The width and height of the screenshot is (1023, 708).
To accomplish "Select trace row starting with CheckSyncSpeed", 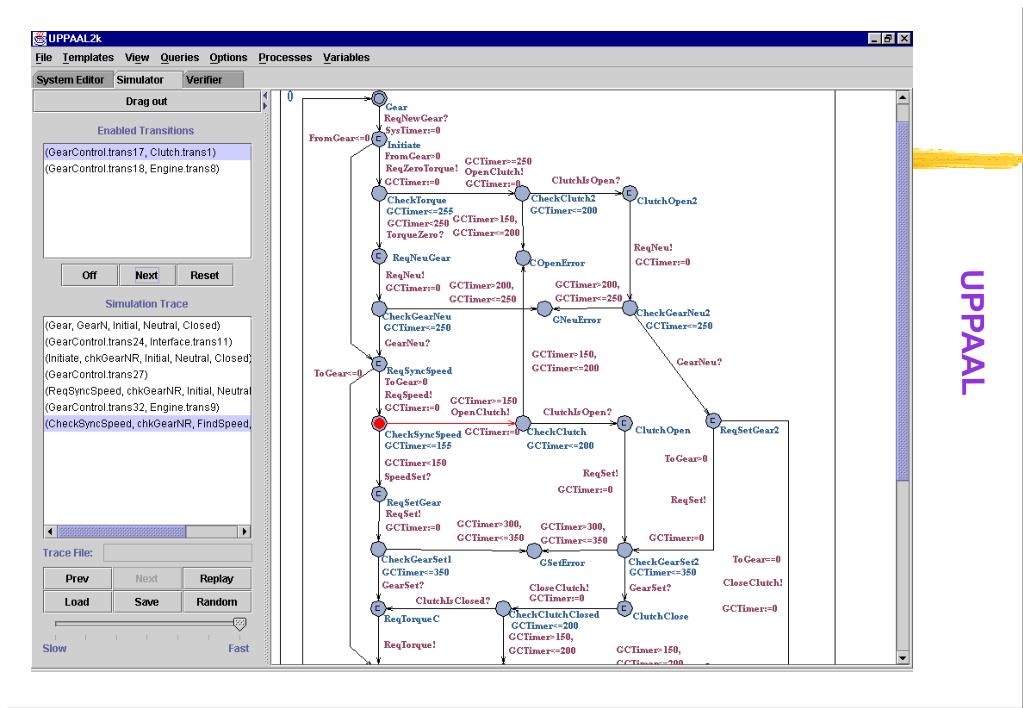I will pyautogui.click(x=147, y=423).
